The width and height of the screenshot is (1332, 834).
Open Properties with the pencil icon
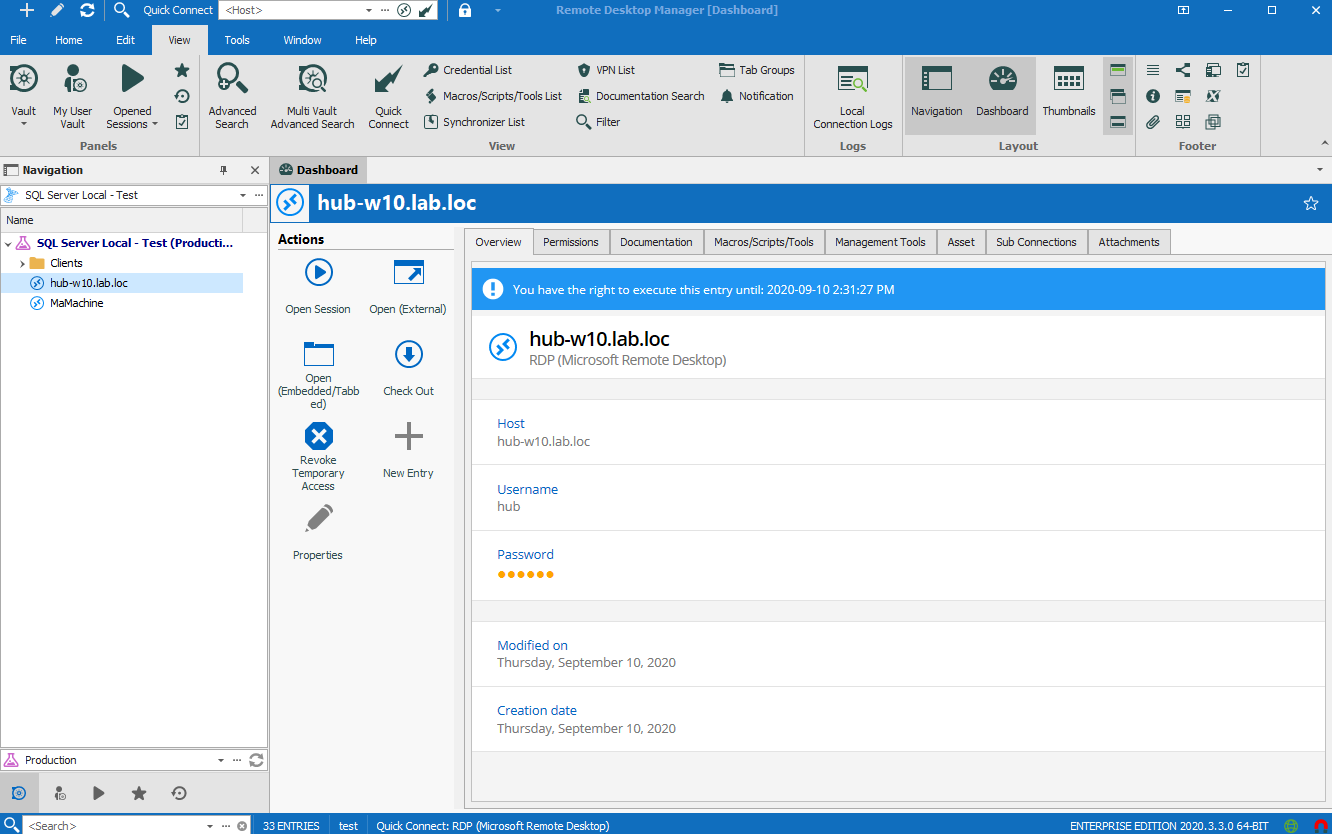point(318,520)
